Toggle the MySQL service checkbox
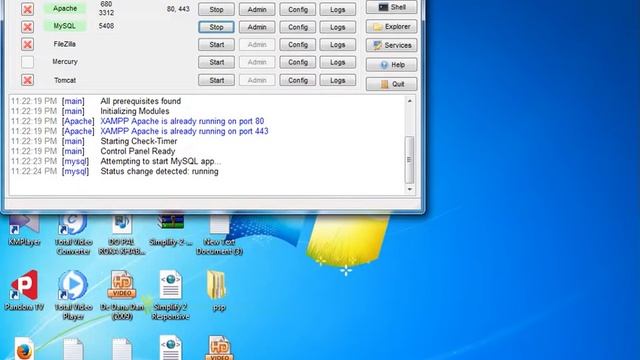Screen dimensions: 640x360 pyautogui.click(x=27, y=27)
